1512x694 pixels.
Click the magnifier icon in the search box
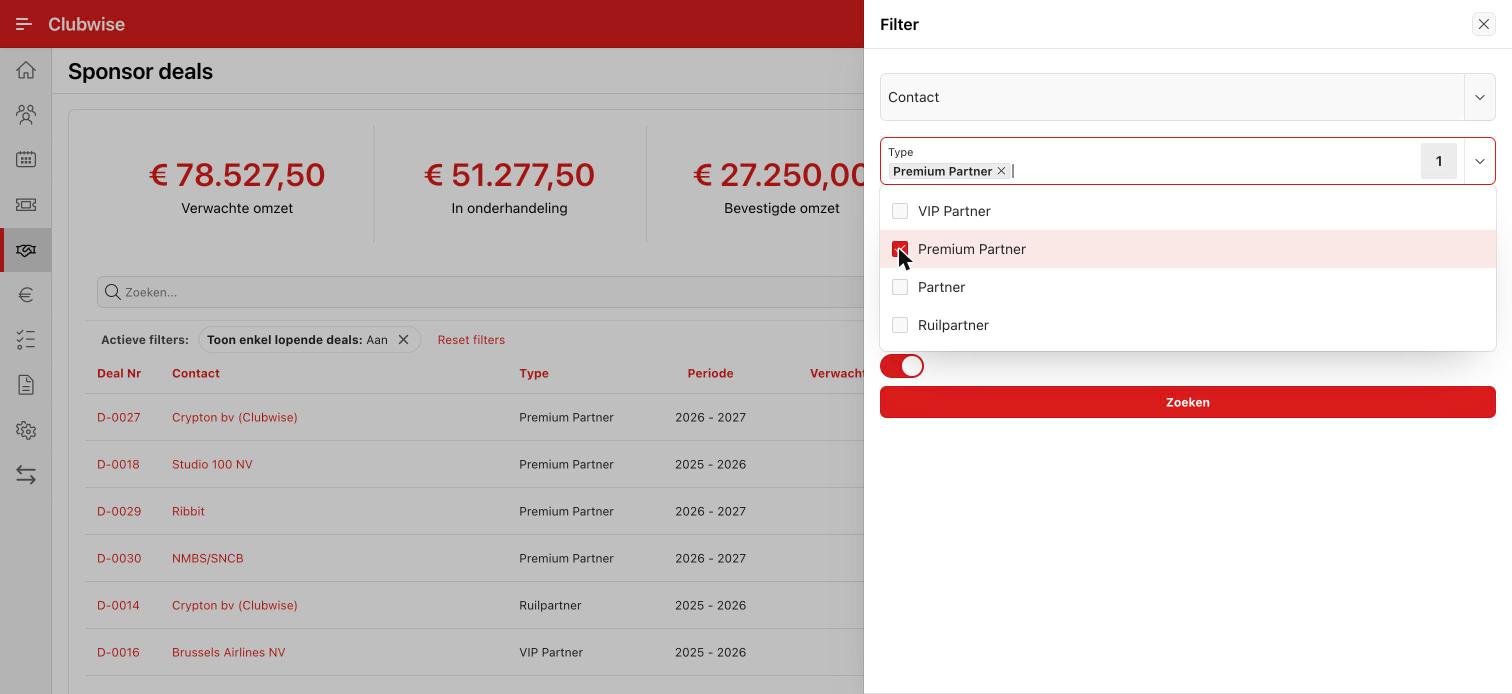coord(113,292)
